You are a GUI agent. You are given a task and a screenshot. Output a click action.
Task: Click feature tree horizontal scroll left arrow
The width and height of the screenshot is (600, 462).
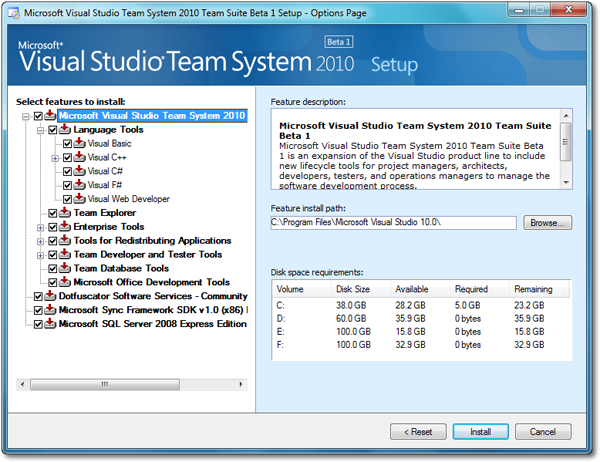tap(22, 384)
